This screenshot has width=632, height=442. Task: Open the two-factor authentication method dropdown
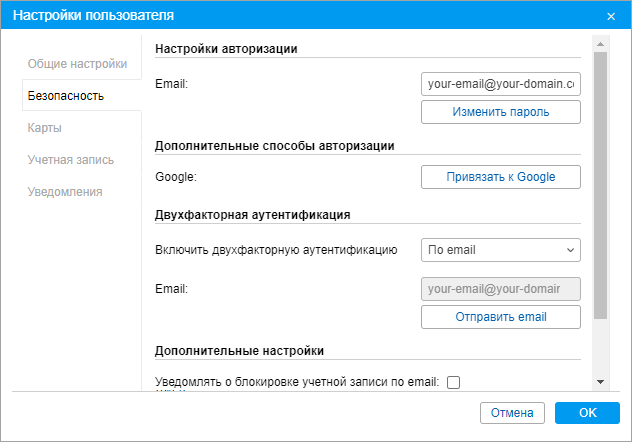tap(500, 250)
